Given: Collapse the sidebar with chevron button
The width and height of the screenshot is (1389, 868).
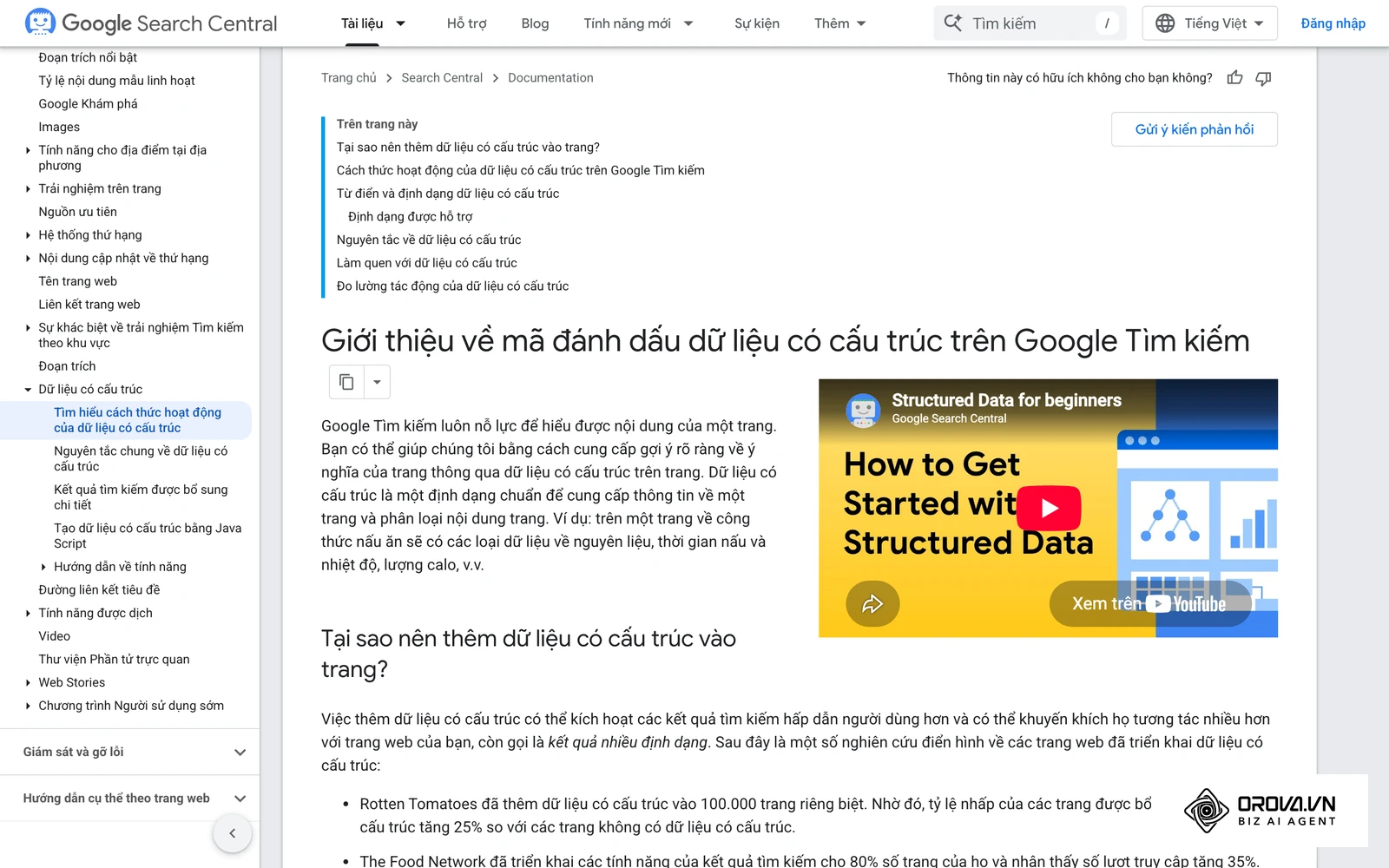Looking at the screenshot, I should click(x=232, y=833).
